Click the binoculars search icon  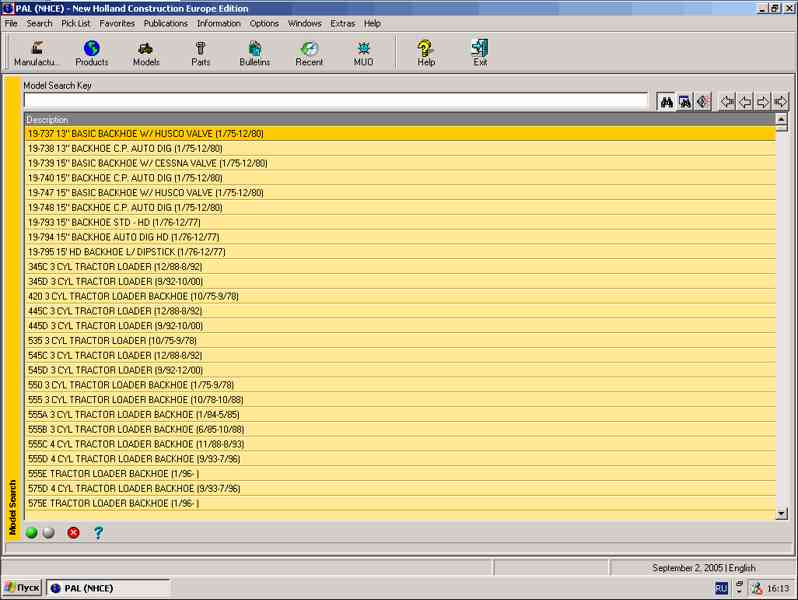tap(666, 102)
